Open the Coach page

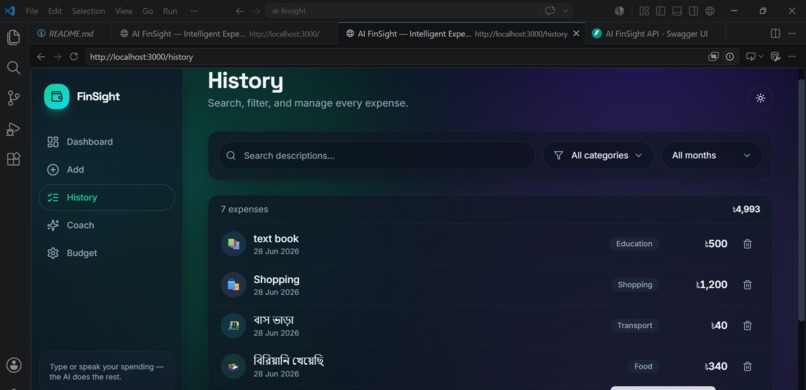point(106,225)
